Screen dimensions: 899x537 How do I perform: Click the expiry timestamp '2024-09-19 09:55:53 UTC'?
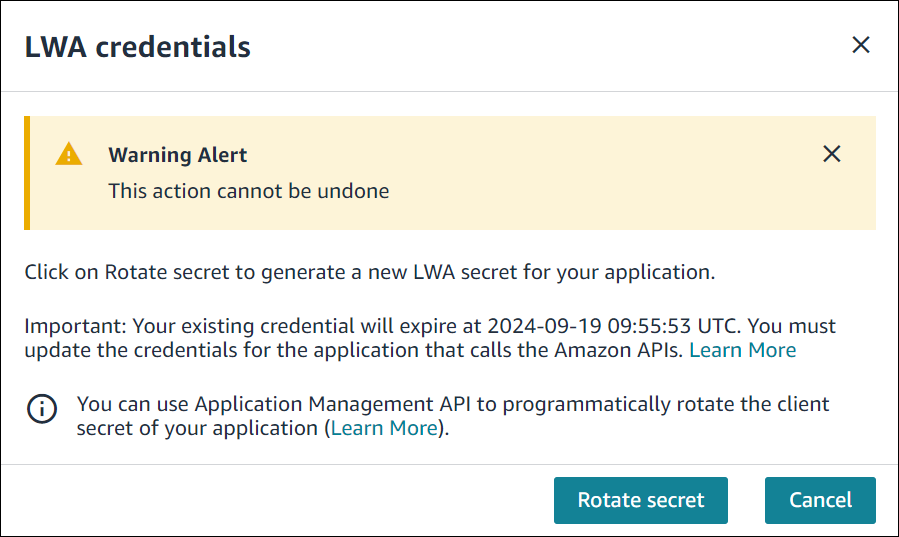click(x=611, y=326)
